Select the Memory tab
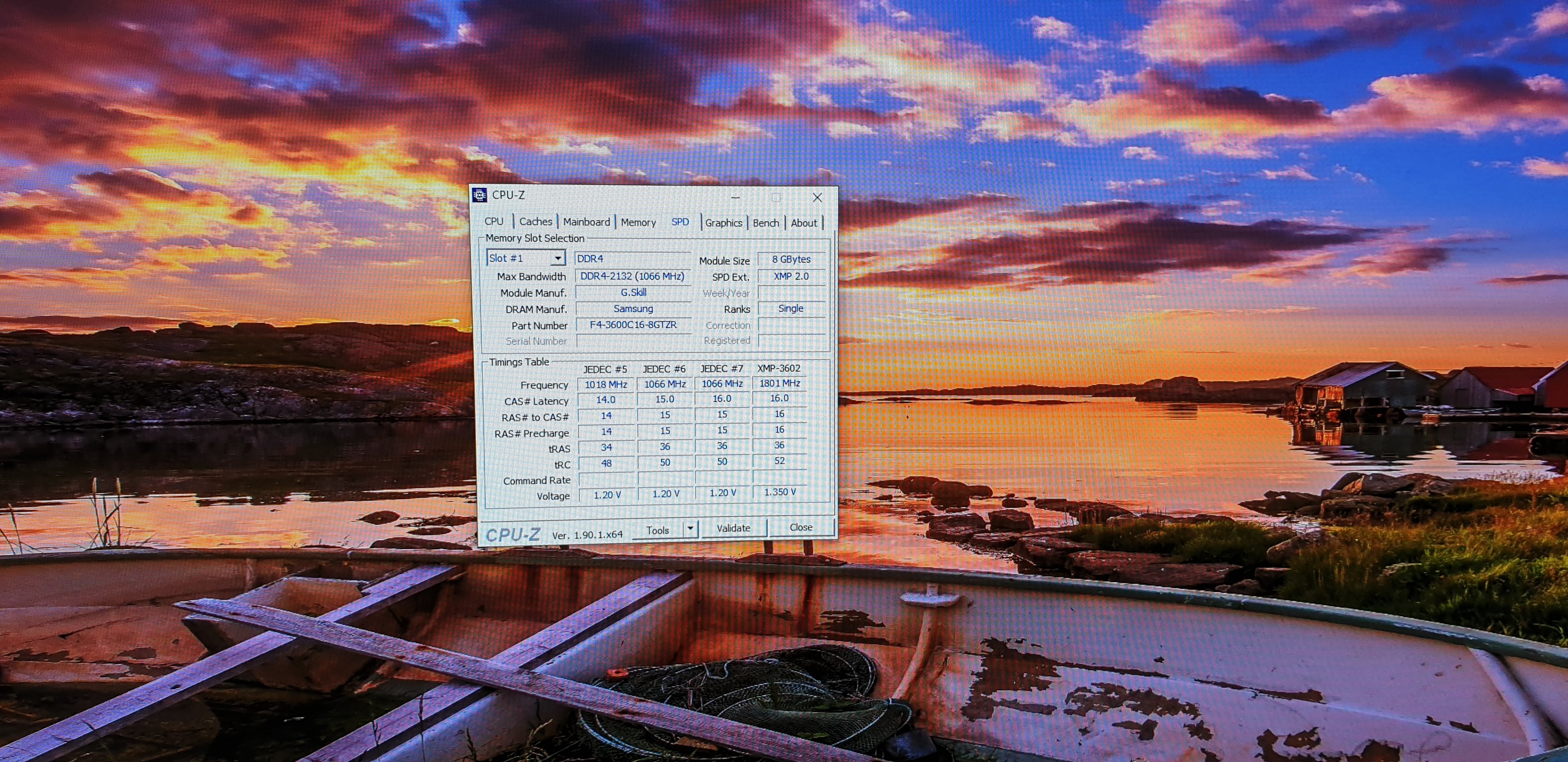 638,223
